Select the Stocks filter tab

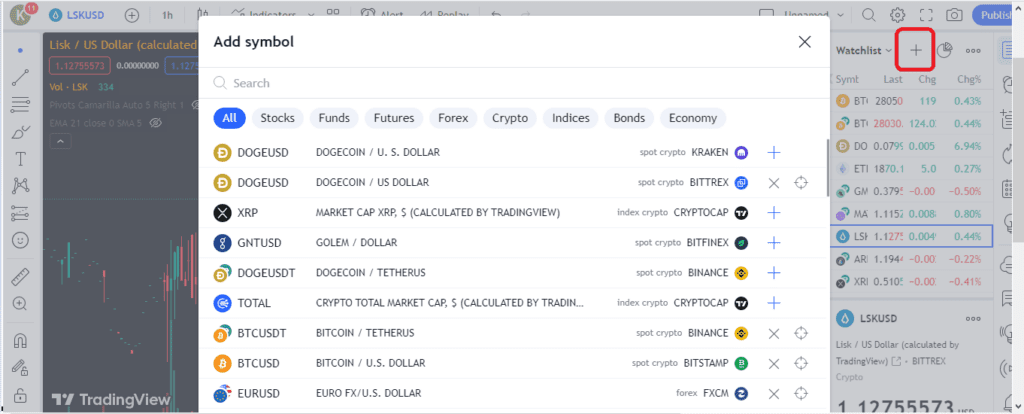(277, 118)
